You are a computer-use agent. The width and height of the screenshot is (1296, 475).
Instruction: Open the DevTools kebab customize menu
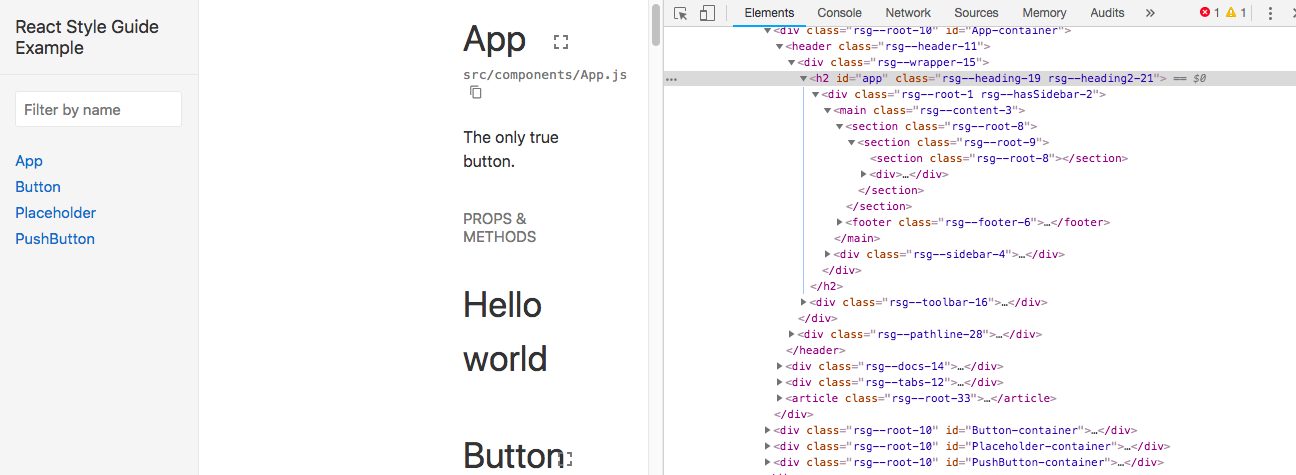click(x=1270, y=13)
